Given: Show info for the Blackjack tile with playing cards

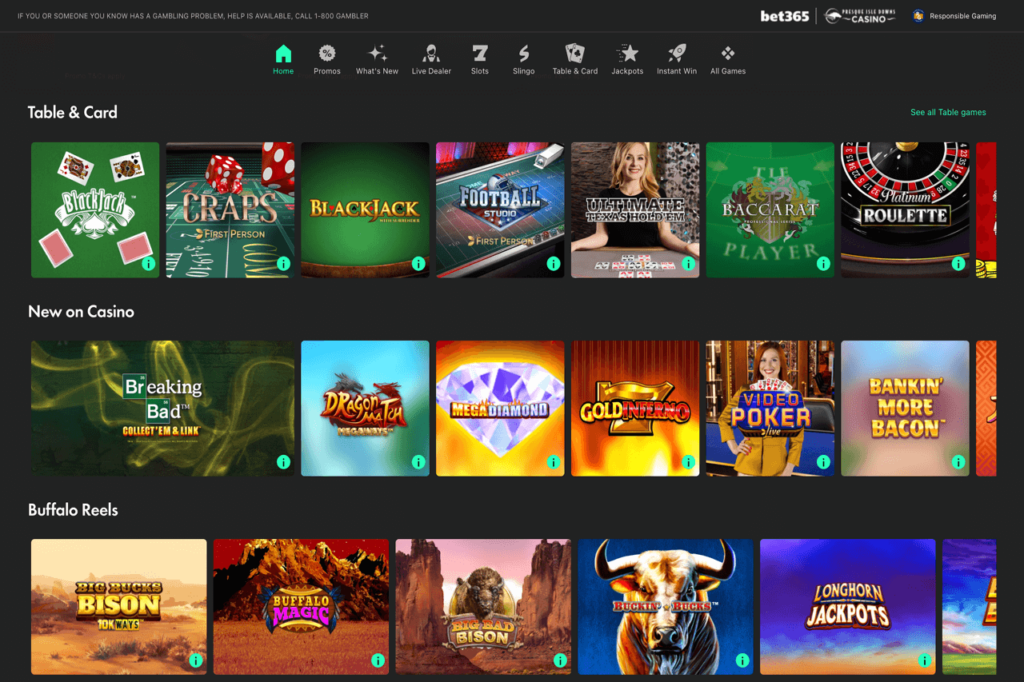Looking at the screenshot, I should click(x=148, y=264).
